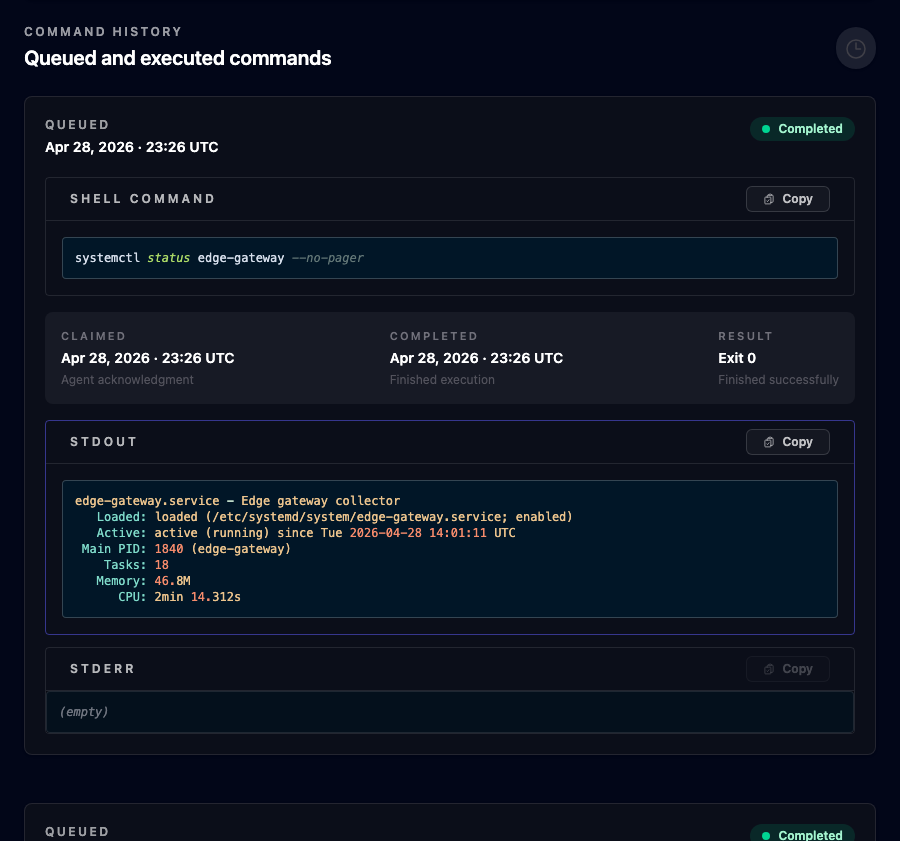Screen dimensions: 900x841
Task: Click the queued time "Apr 28, 2026 · 23:26 UTC"
Action: click(x=131, y=147)
